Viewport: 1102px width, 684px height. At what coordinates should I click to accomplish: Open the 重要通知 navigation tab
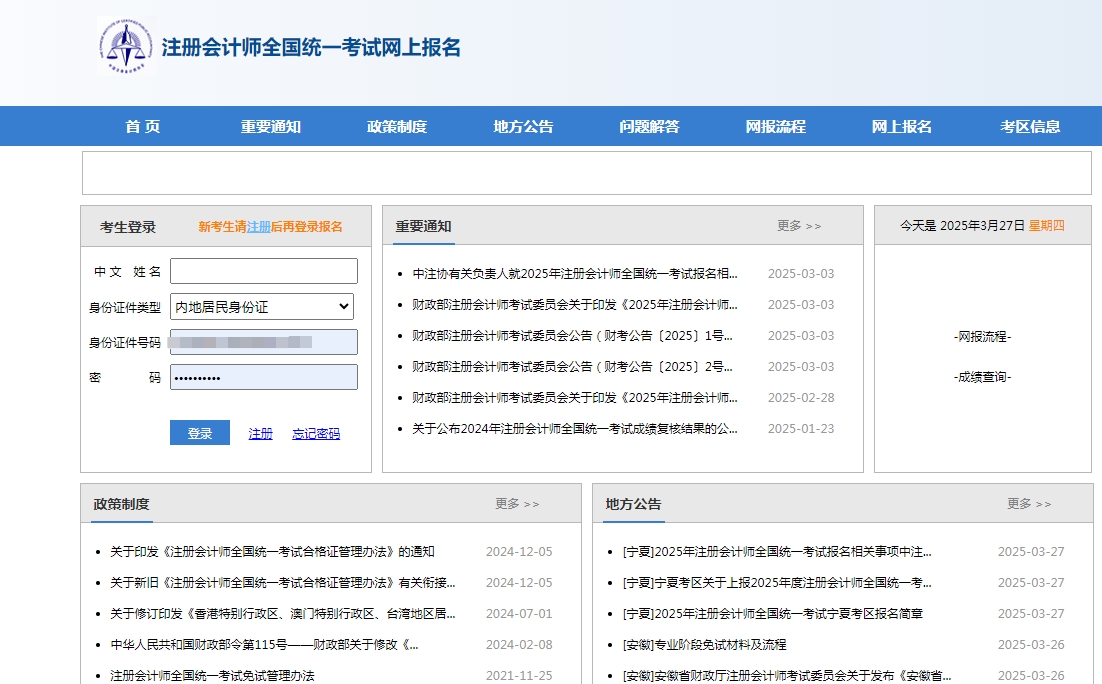pyautogui.click(x=270, y=126)
